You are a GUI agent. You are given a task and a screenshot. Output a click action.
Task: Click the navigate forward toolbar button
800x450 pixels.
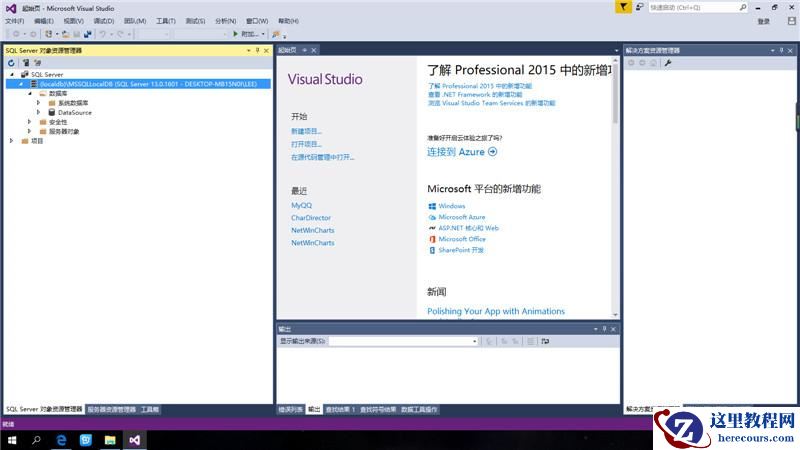tap(33, 34)
